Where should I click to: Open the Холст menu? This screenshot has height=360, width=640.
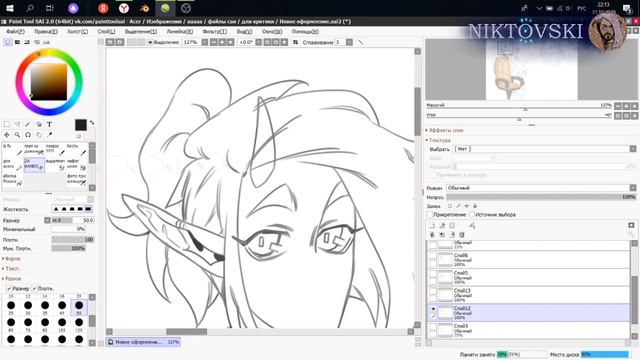[x=77, y=31]
